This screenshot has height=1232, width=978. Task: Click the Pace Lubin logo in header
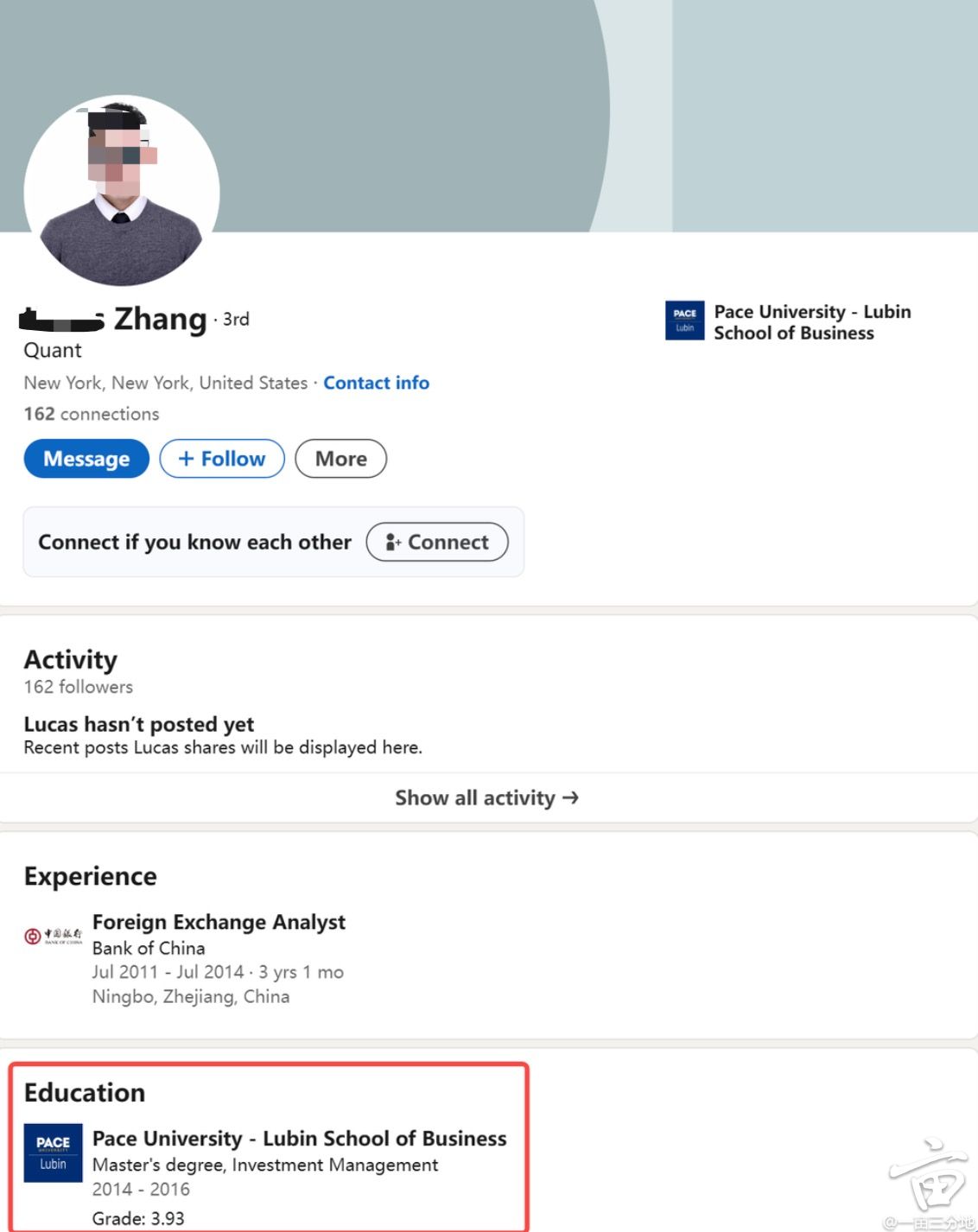[684, 321]
